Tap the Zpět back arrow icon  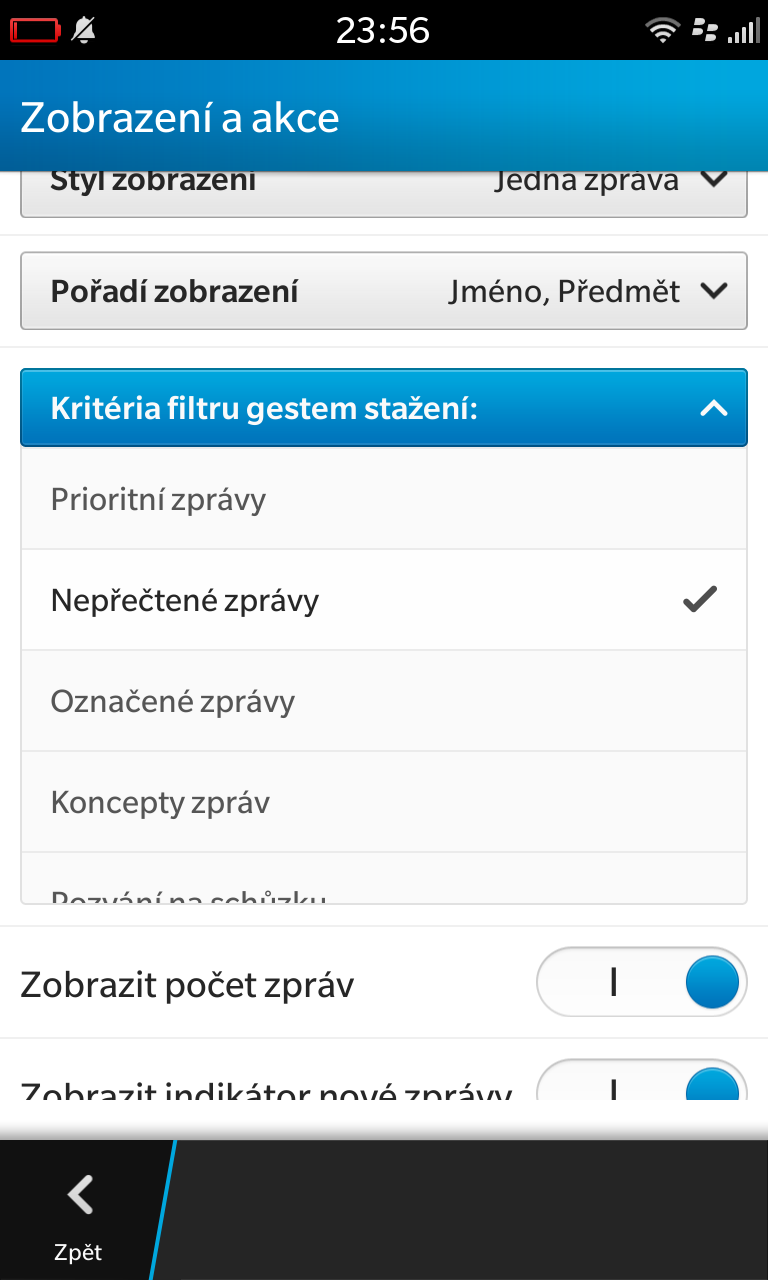point(80,1194)
